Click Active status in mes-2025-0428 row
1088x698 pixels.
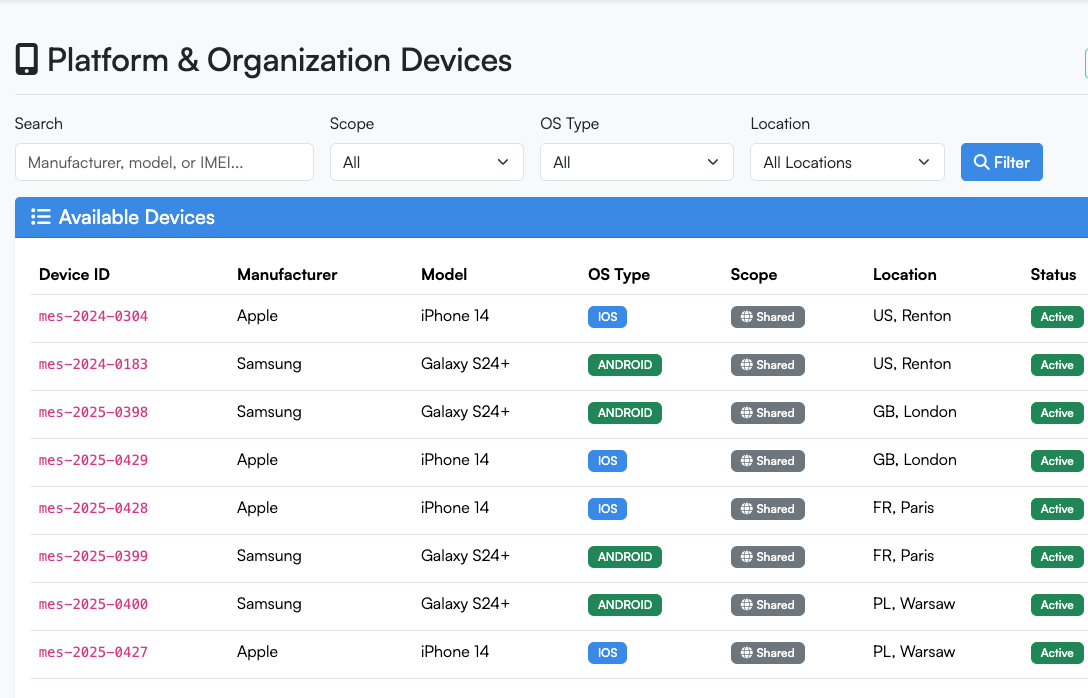1057,509
